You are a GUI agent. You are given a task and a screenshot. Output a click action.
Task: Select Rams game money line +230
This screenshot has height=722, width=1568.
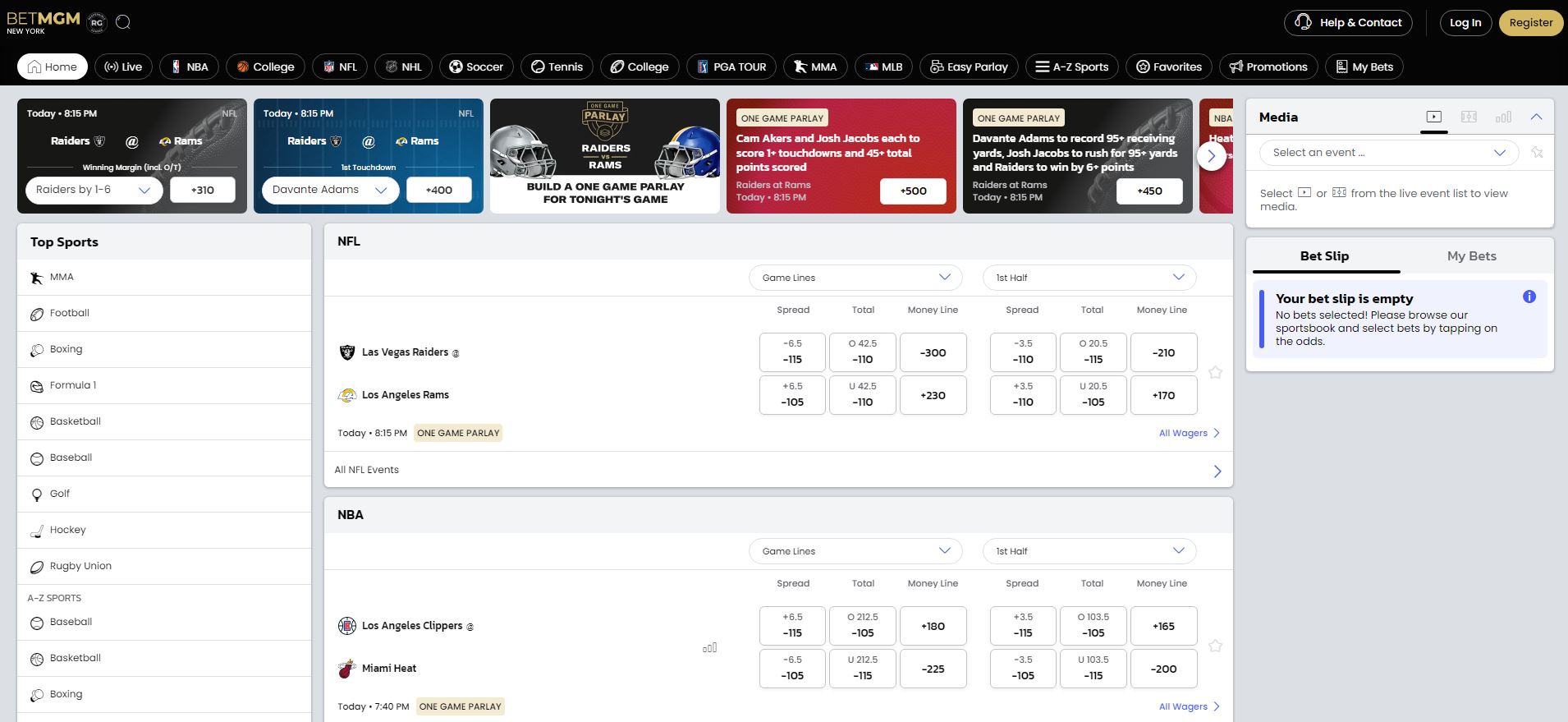click(x=933, y=395)
